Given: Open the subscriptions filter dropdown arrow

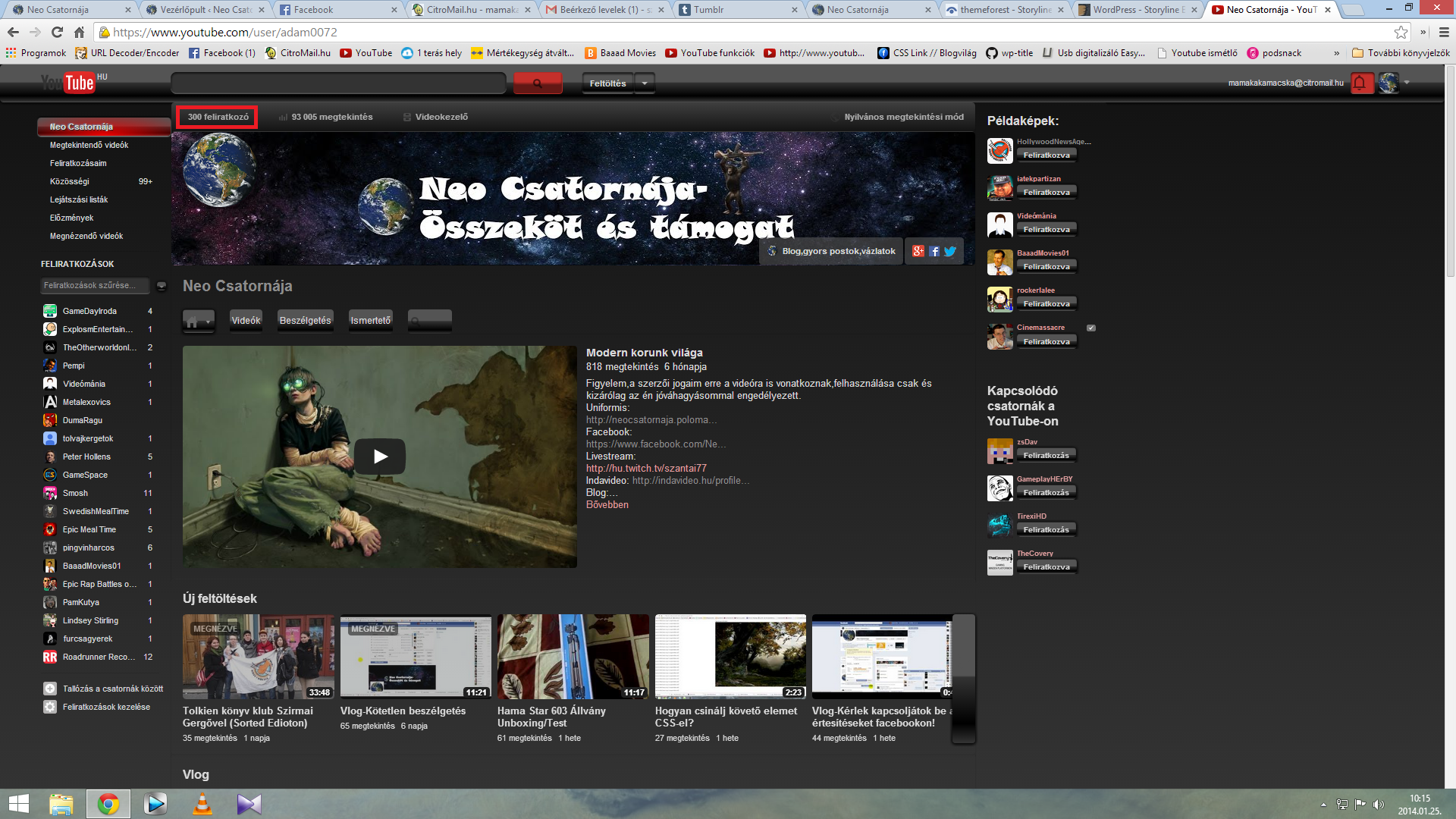Looking at the screenshot, I should point(162,285).
